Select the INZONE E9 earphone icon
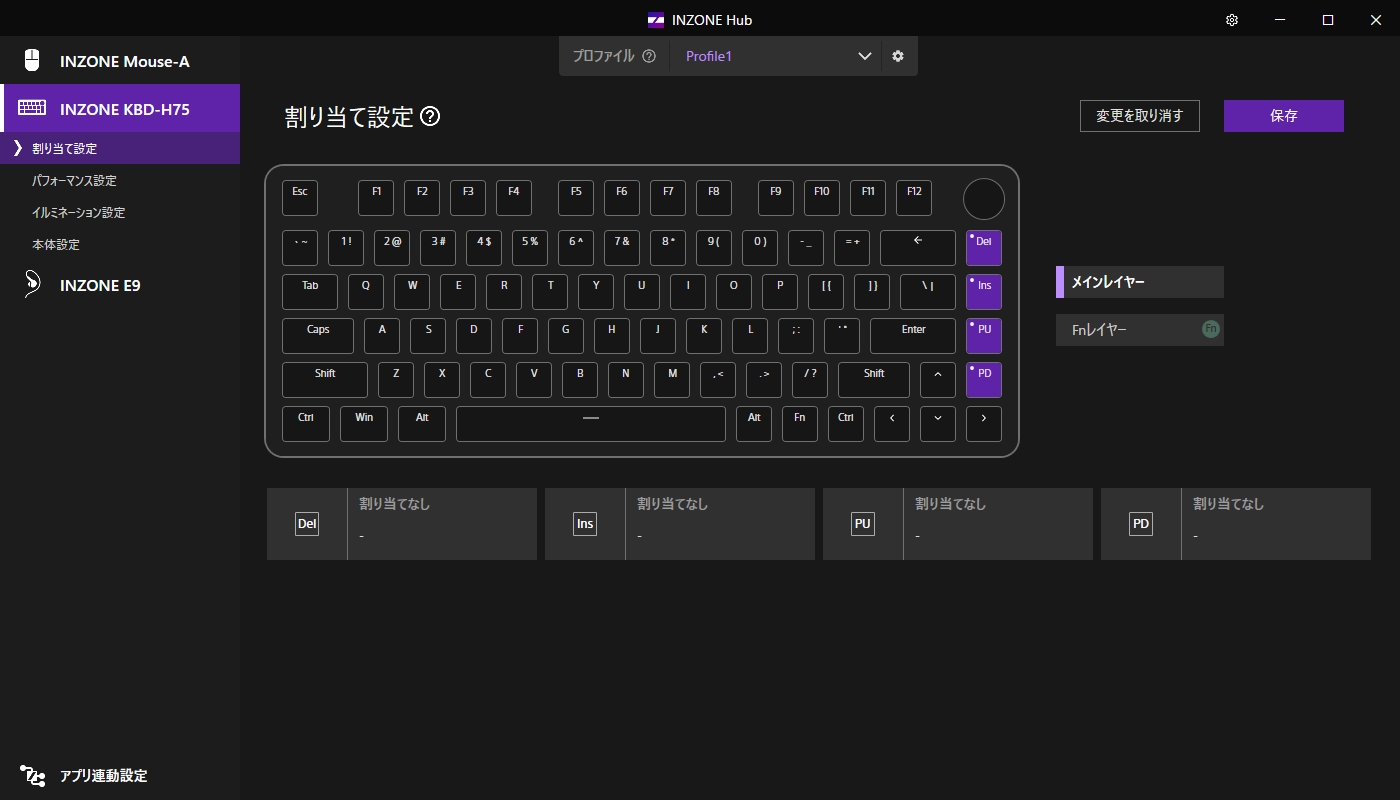 [32, 285]
